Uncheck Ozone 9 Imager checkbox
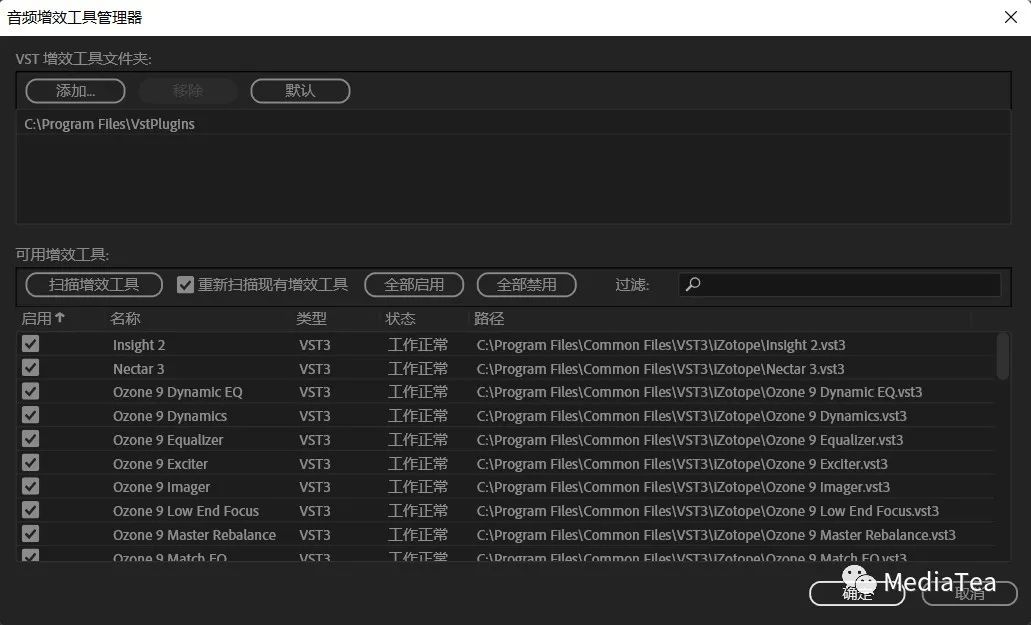The width and height of the screenshot is (1031, 625). tap(30, 486)
